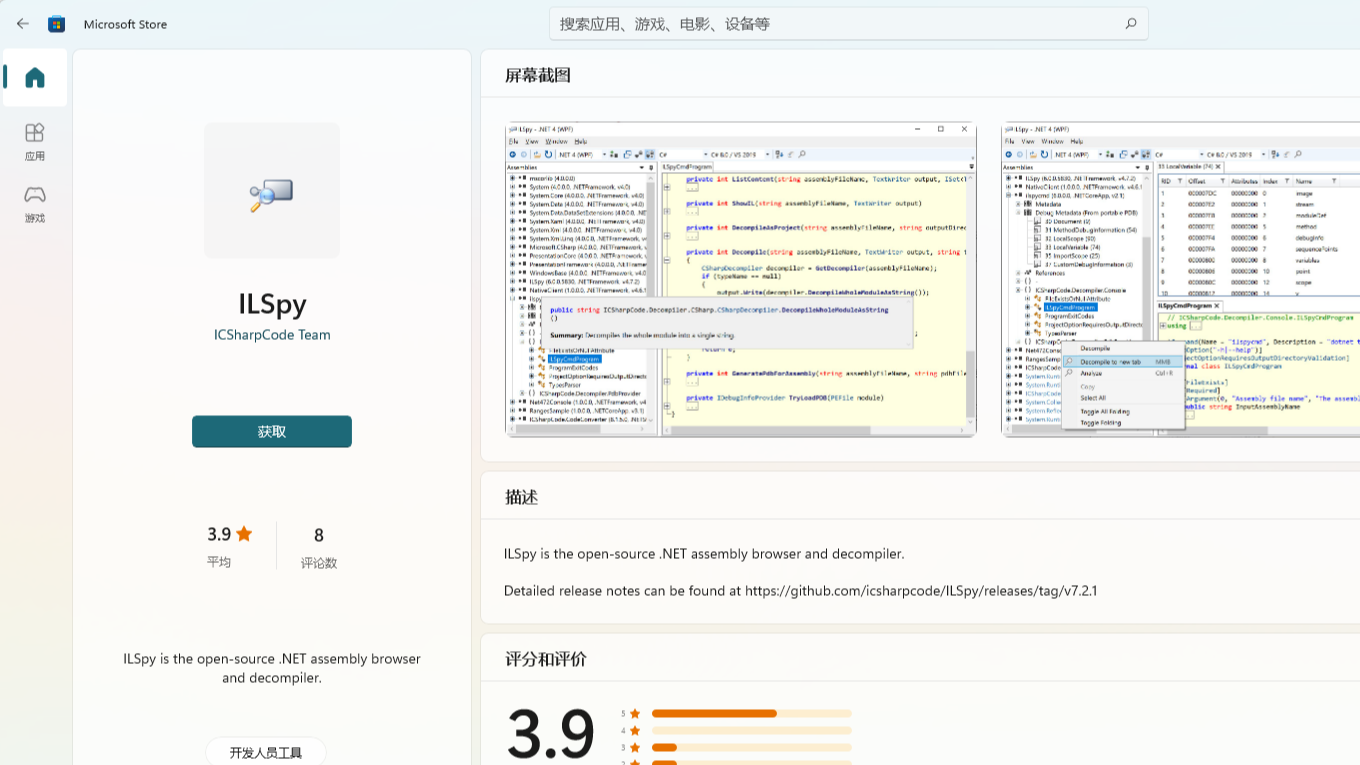The height and width of the screenshot is (765, 1360).
Task: Focus the 搜索应用 search box
Action: pos(848,23)
